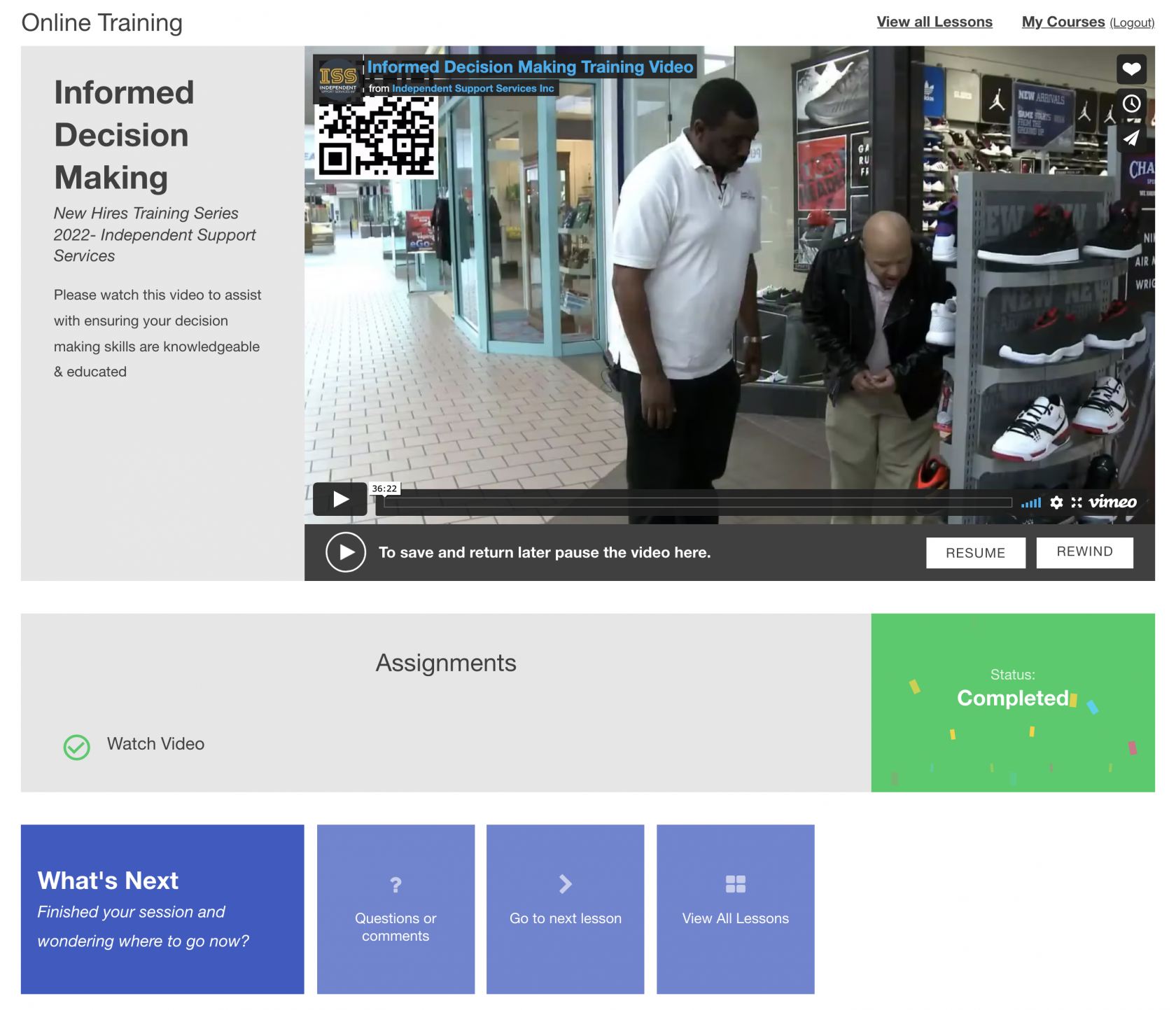Share video using paper plane icon
Screen dimensions: 1176x1010
pos(1130,139)
